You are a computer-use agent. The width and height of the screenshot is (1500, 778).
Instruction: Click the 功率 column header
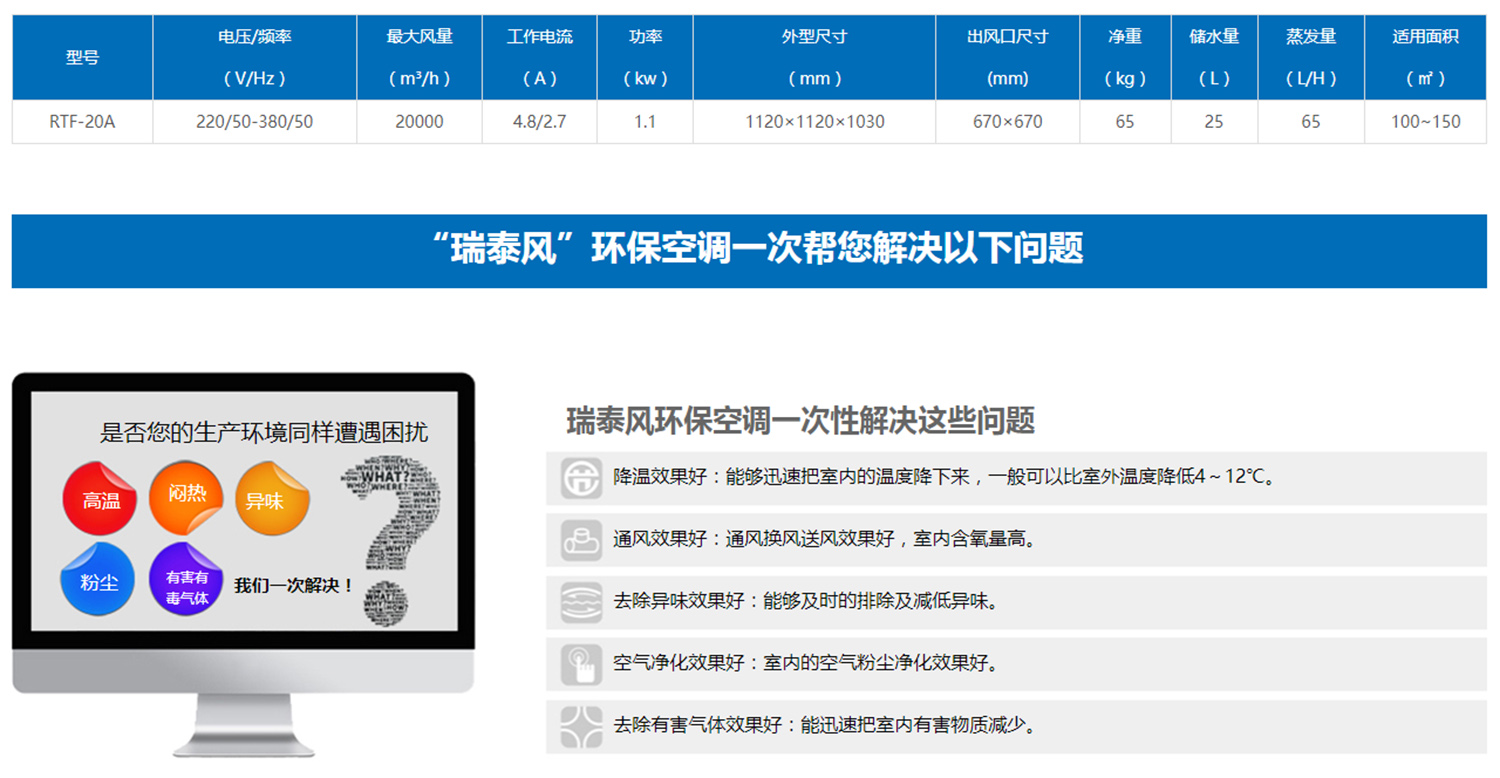(x=645, y=57)
